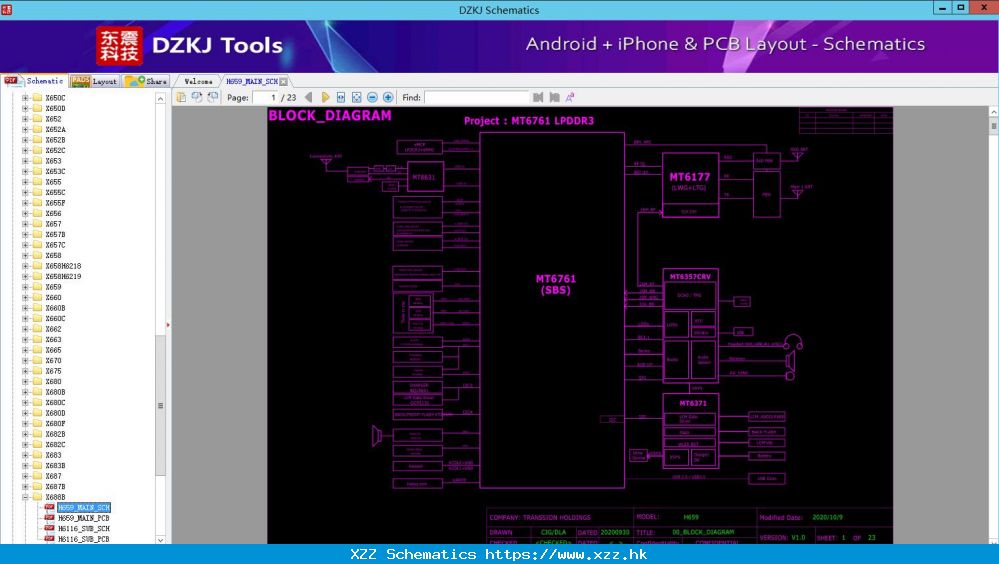Zoom out with the minus icon
The image size is (999, 564).
pos(372,97)
